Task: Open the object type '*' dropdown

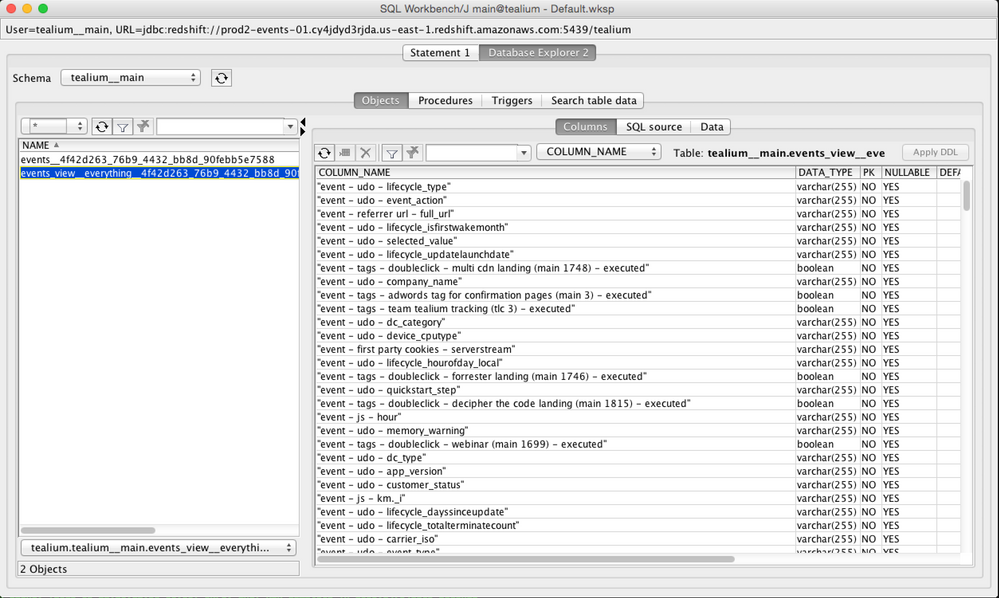Action: point(54,127)
